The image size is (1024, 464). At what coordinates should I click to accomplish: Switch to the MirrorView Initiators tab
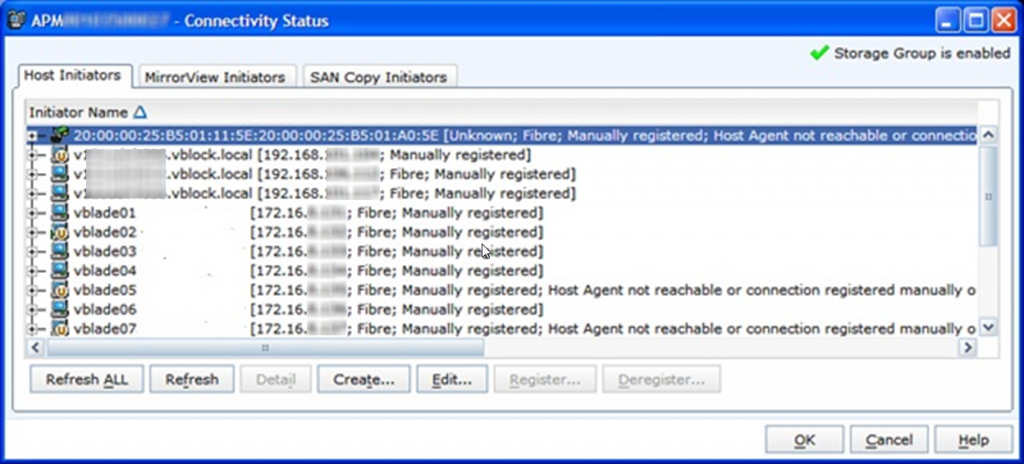click(x=215, y=77)
